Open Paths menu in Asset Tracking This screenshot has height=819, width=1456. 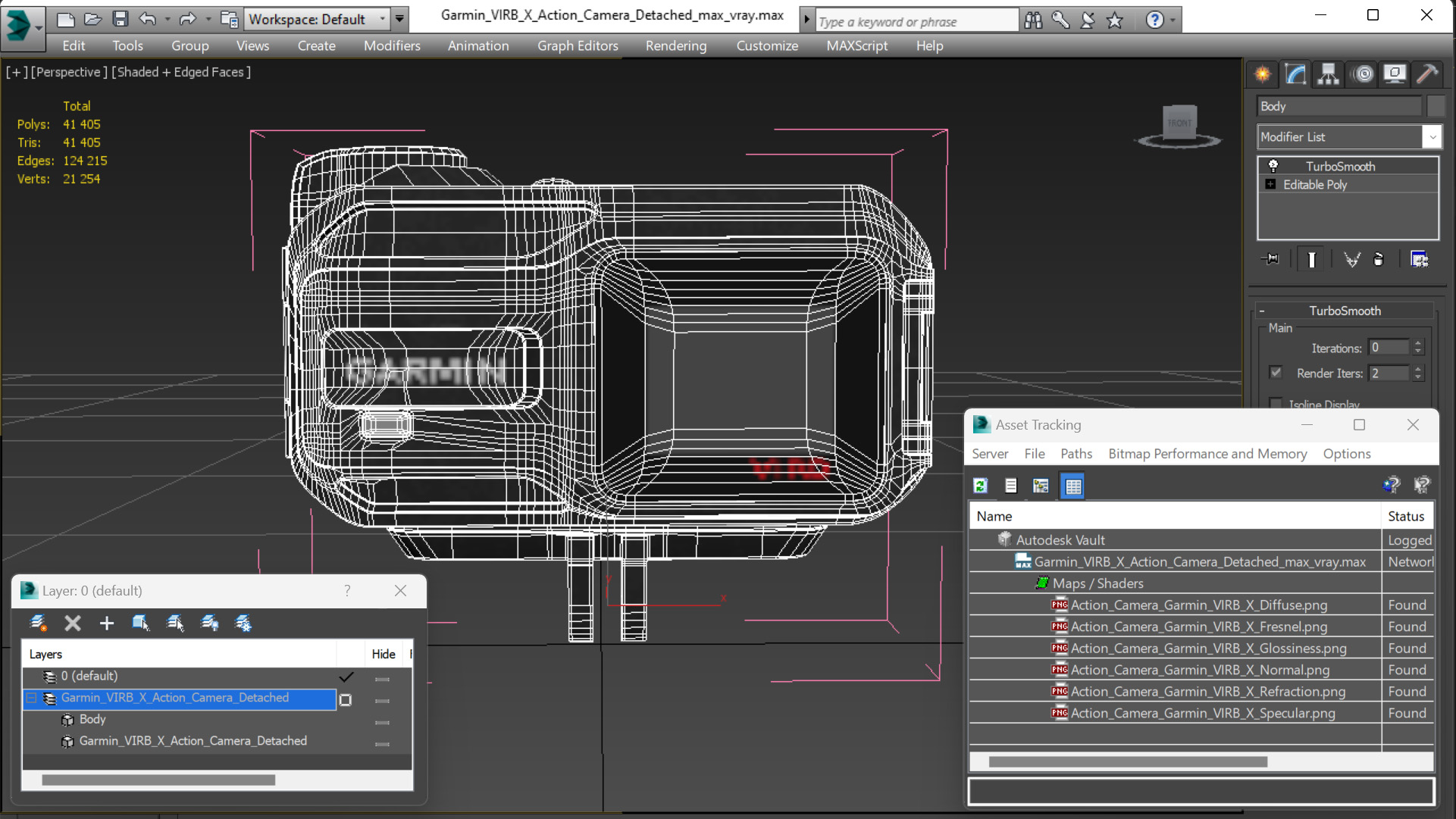(1076, 453)
